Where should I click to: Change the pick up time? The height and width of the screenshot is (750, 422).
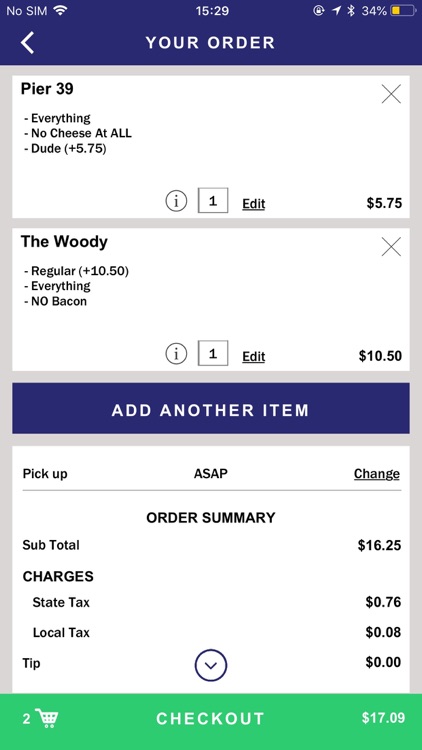coord(377,474)
